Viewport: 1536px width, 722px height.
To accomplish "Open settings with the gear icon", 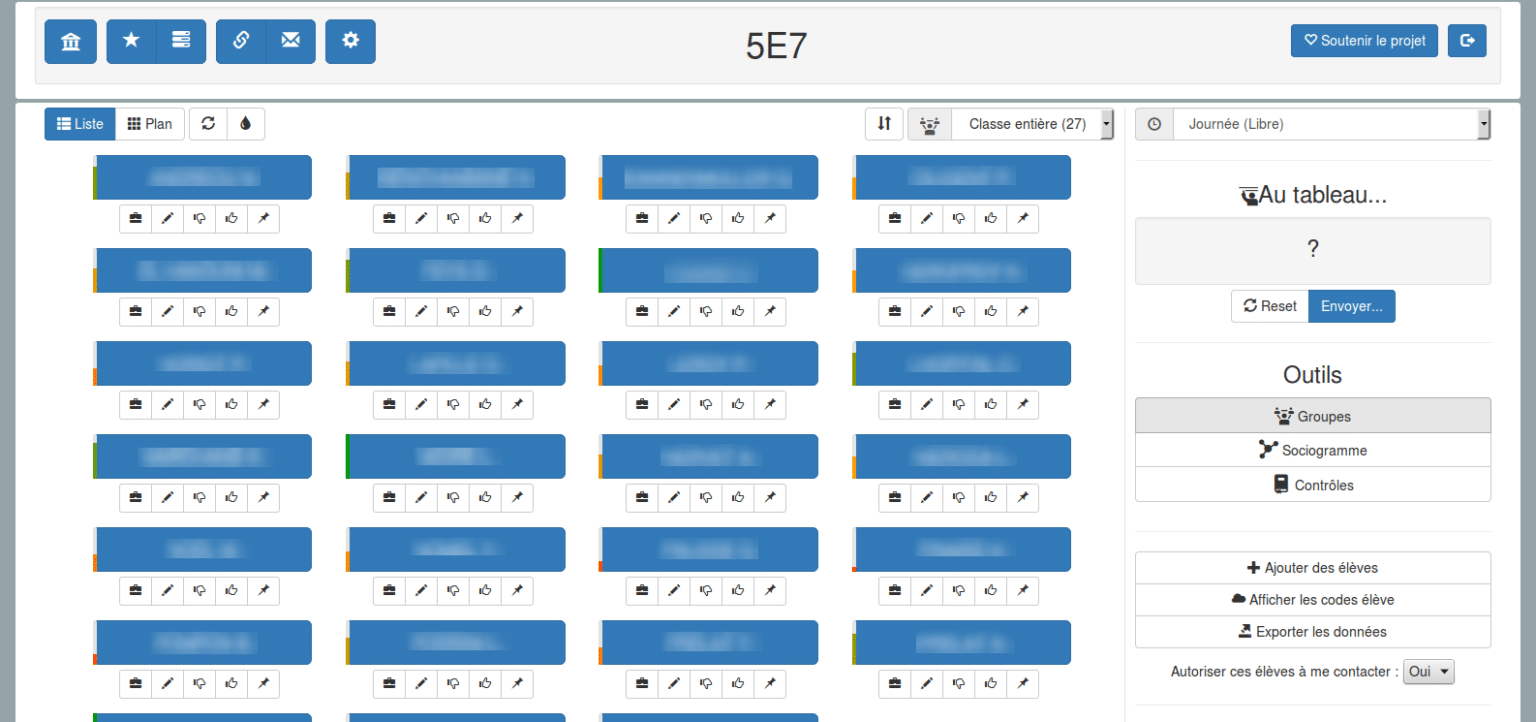I will [x=350, y=41].
